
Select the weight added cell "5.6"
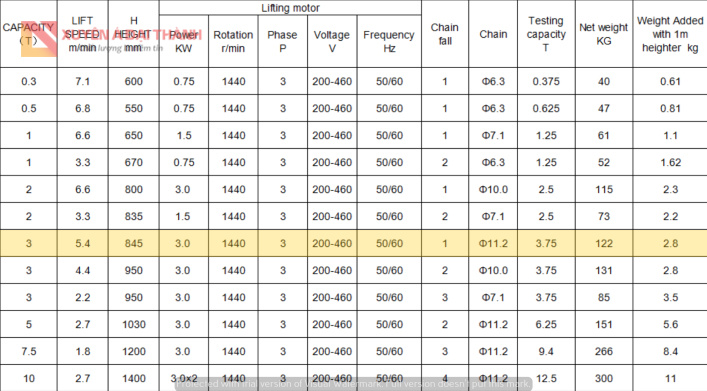coord(670,324)
